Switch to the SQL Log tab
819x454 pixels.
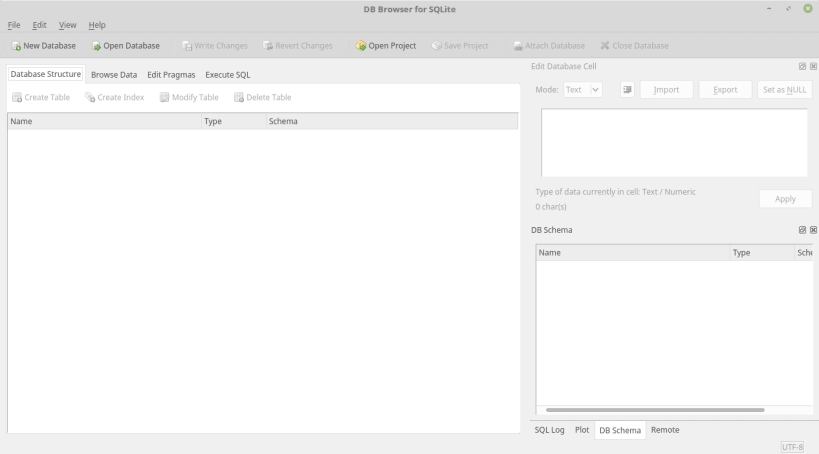549,430
